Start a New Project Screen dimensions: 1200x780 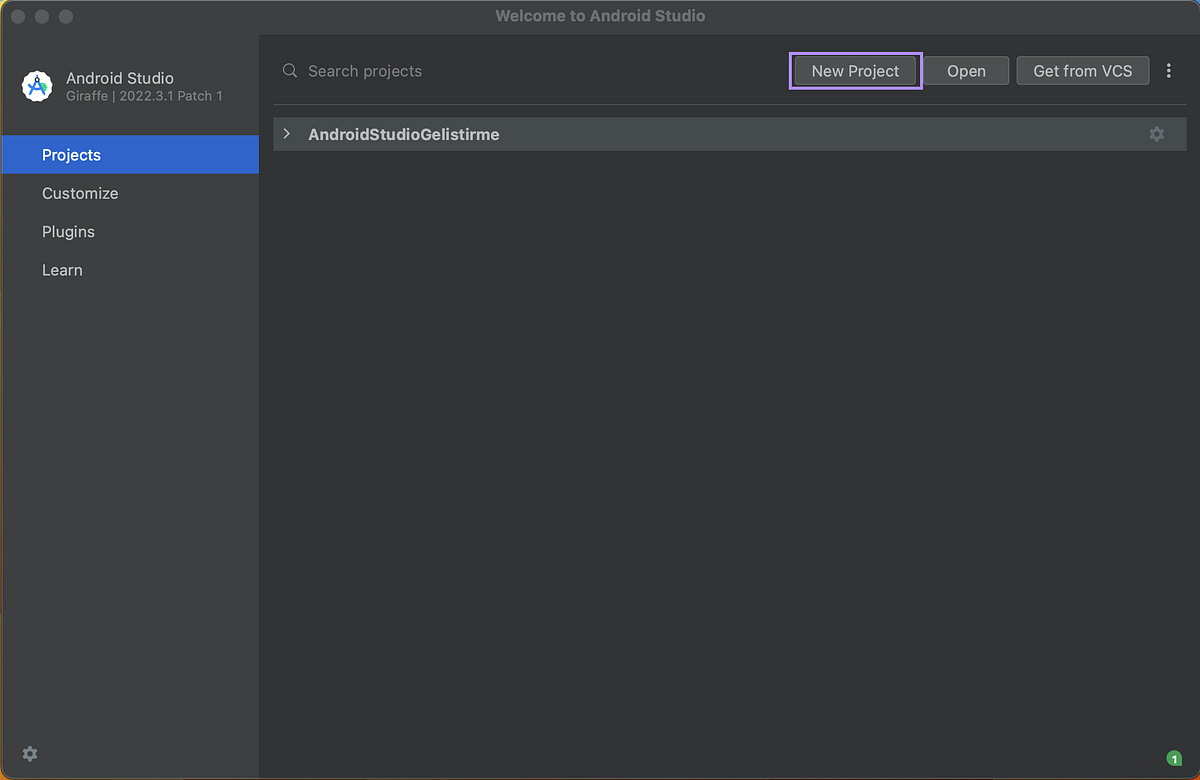(855, 70)
